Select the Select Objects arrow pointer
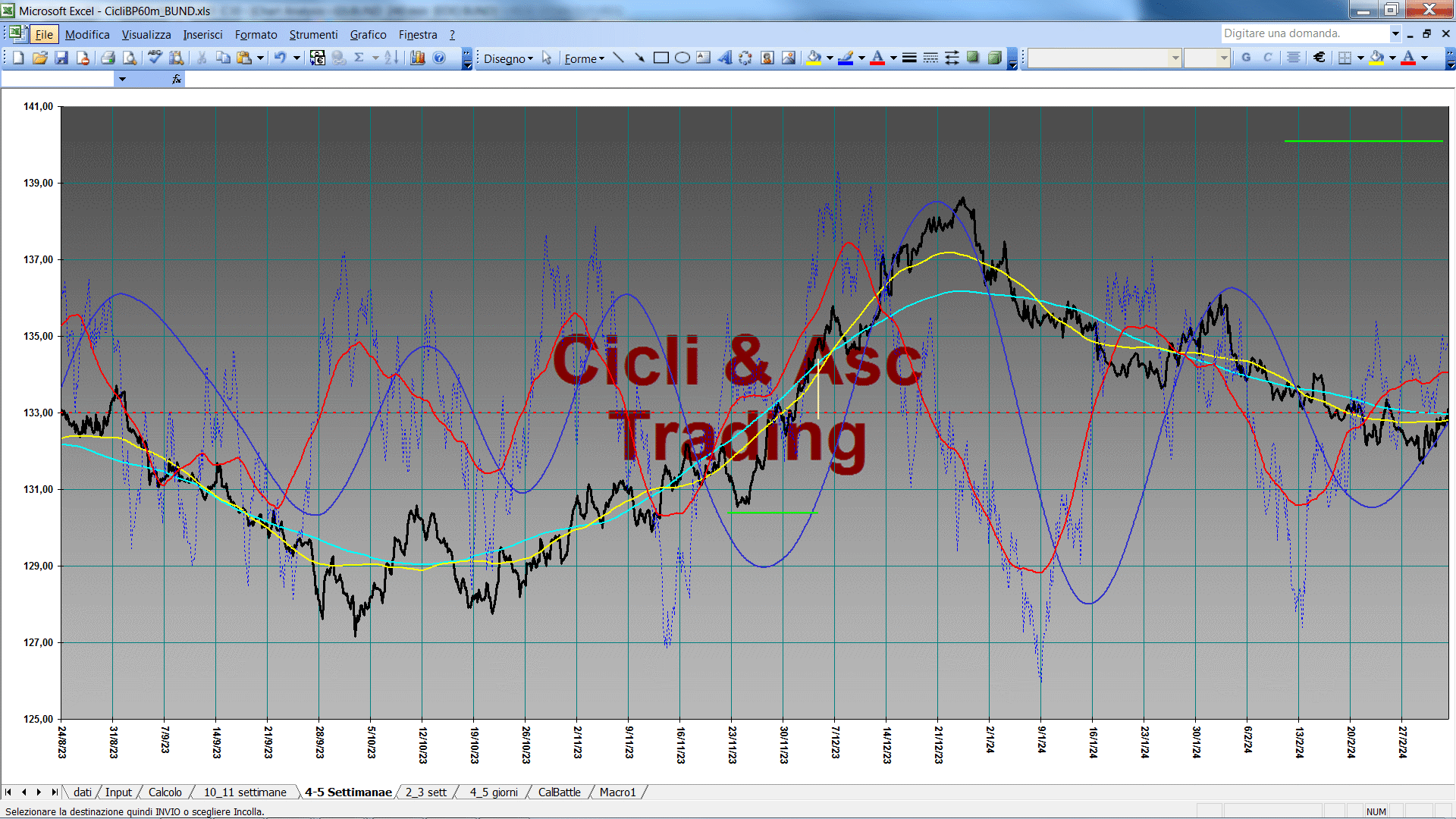Screen dimensions: 1456x819 pos(547,58)
